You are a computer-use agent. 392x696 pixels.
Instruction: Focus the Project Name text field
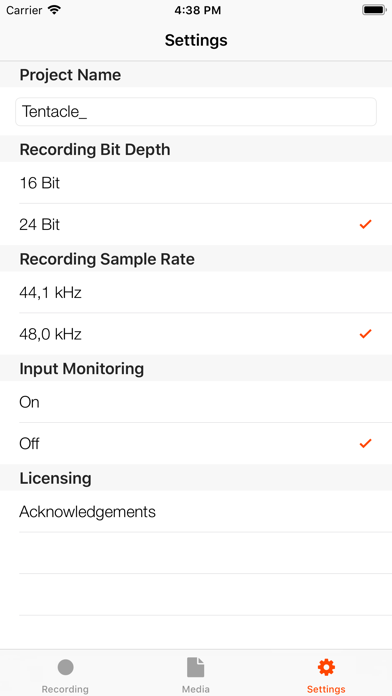(196, 112)
